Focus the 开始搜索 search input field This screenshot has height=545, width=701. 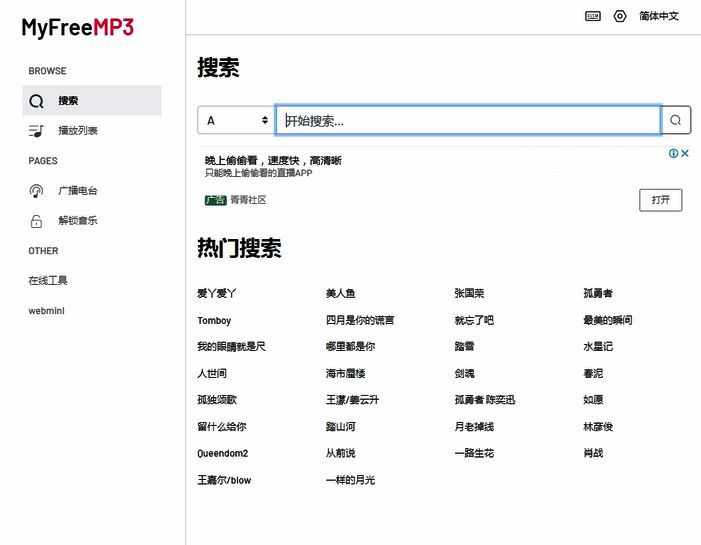(x=468, y=120)
